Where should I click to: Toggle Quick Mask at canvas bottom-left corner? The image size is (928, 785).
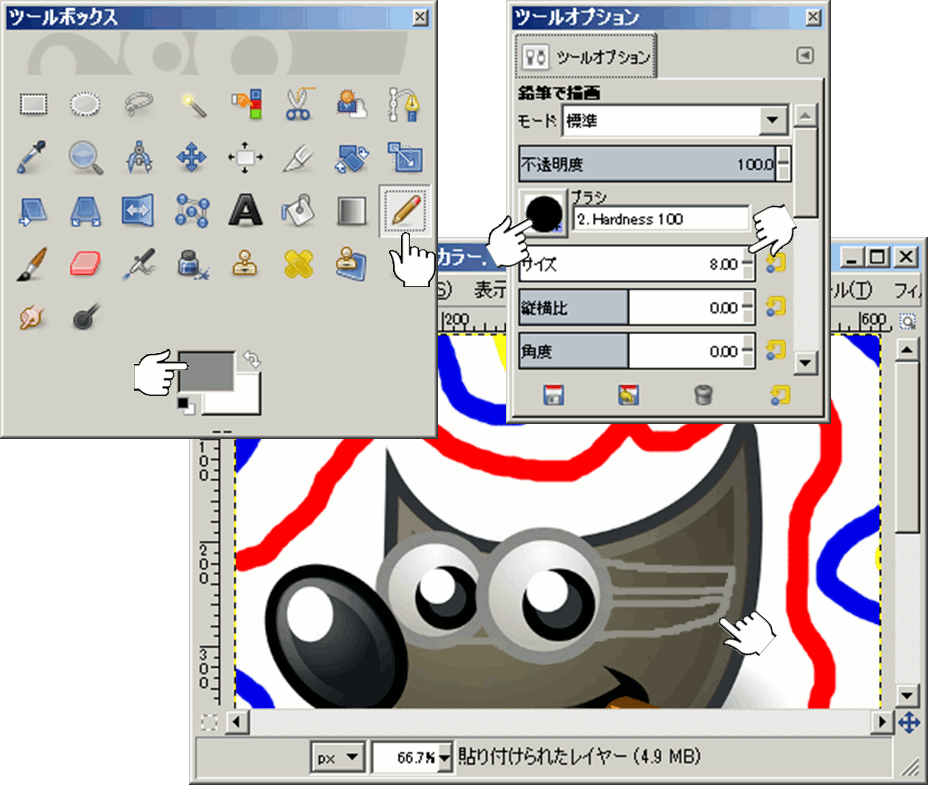(x=209, y=721)
